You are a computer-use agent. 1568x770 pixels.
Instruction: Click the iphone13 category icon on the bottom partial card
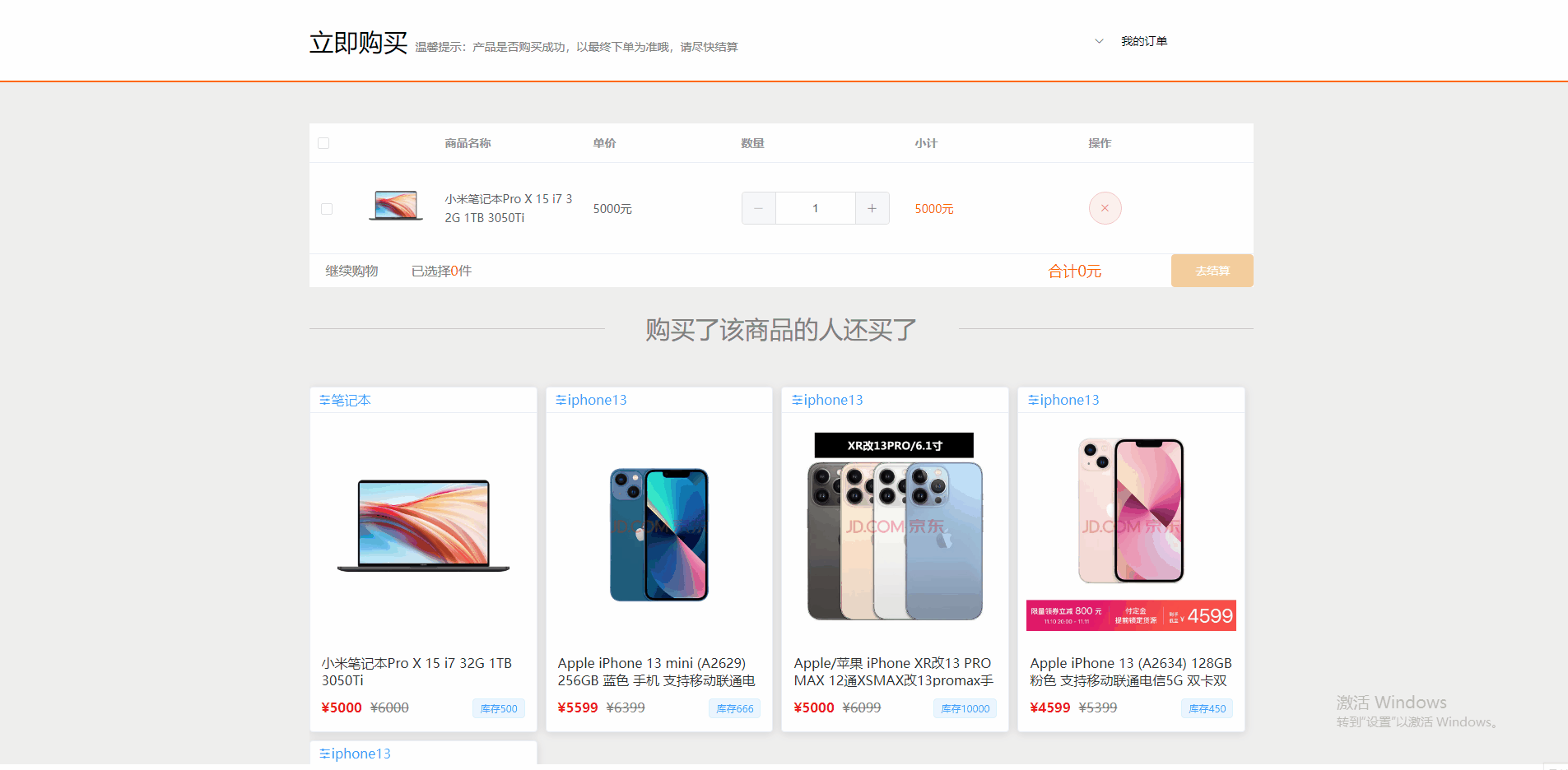[x=324, y=754]
